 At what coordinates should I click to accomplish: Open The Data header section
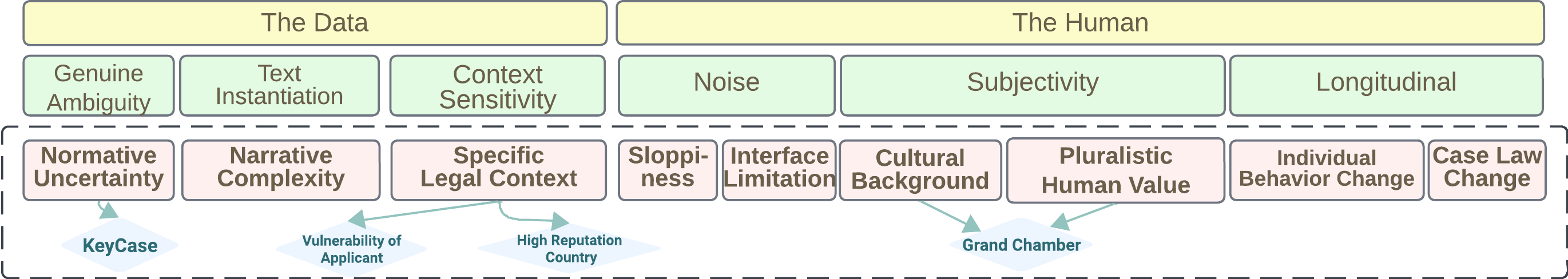(315, 23)
